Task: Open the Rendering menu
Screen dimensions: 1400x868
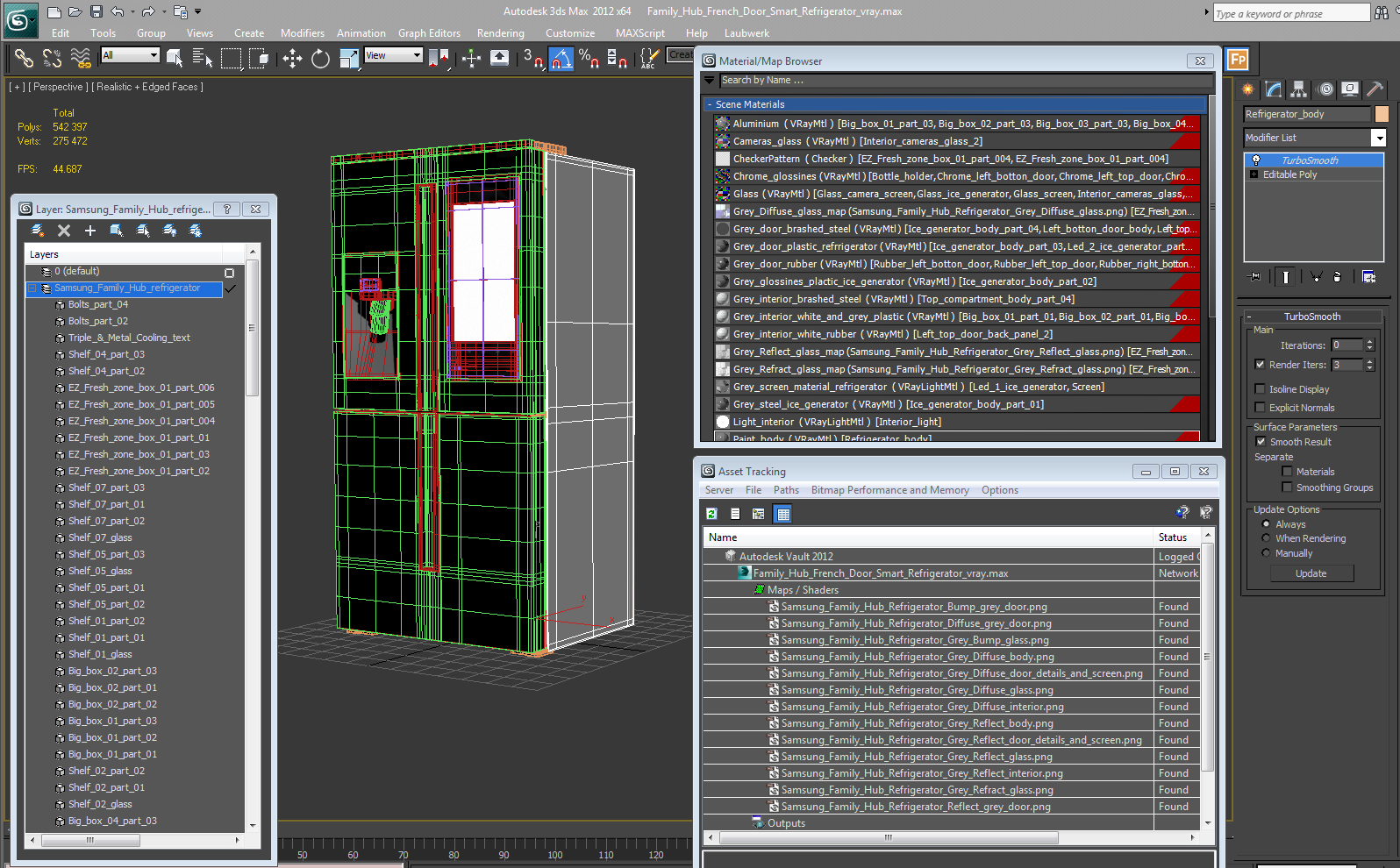Action: pos(500,33)
